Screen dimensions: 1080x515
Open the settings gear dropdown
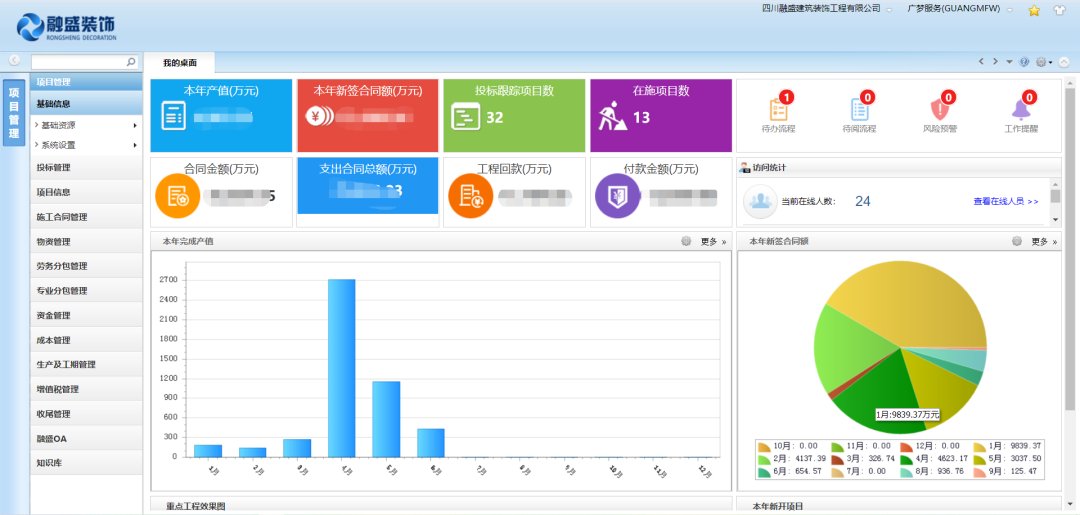(x=1042, y=62)
